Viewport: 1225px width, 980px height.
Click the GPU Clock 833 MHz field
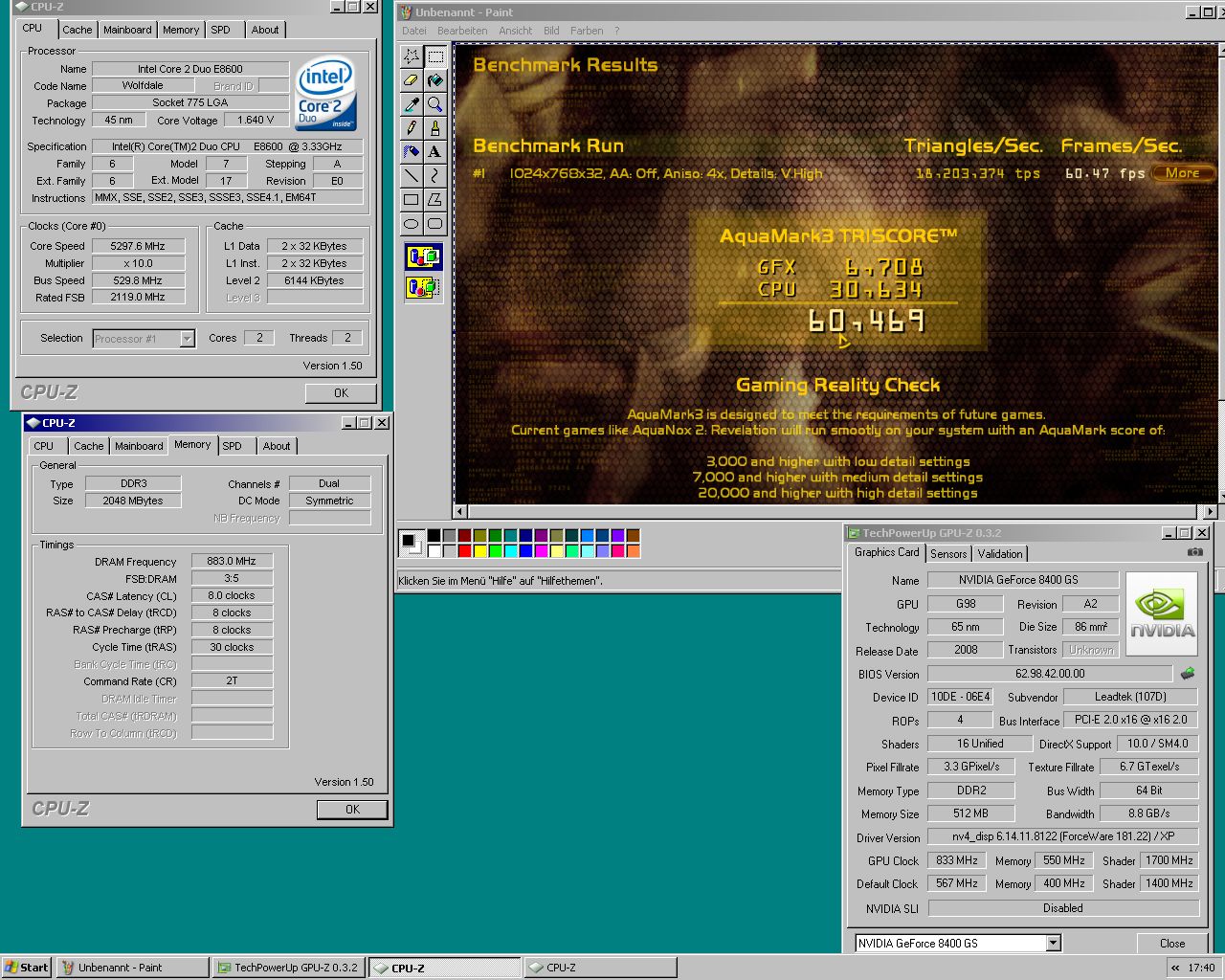coord(957,860)
